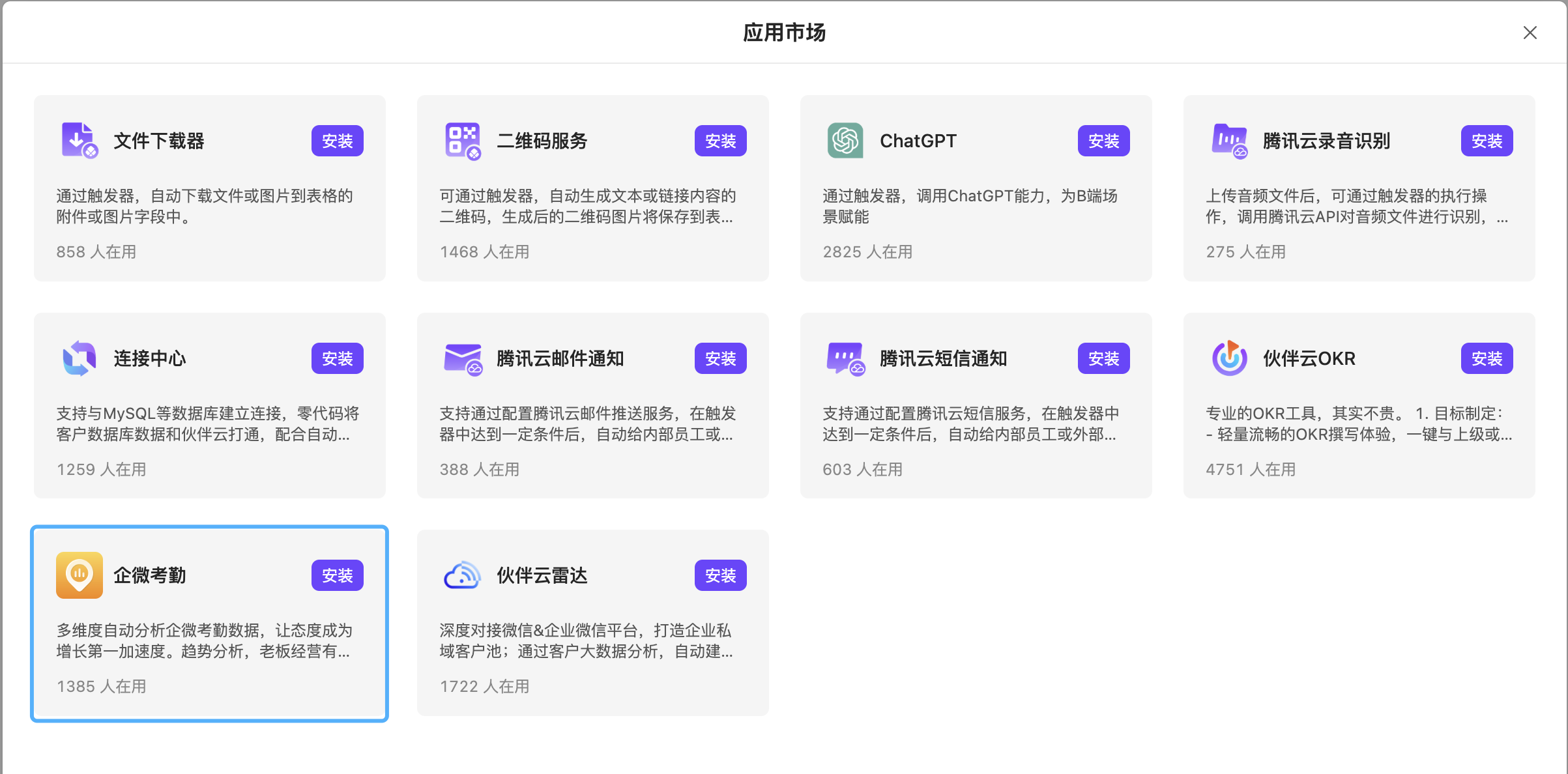This screenshot has height=774, width=1568.
Task: Click the 858 人在用 usage count
Action: [96, 252]
